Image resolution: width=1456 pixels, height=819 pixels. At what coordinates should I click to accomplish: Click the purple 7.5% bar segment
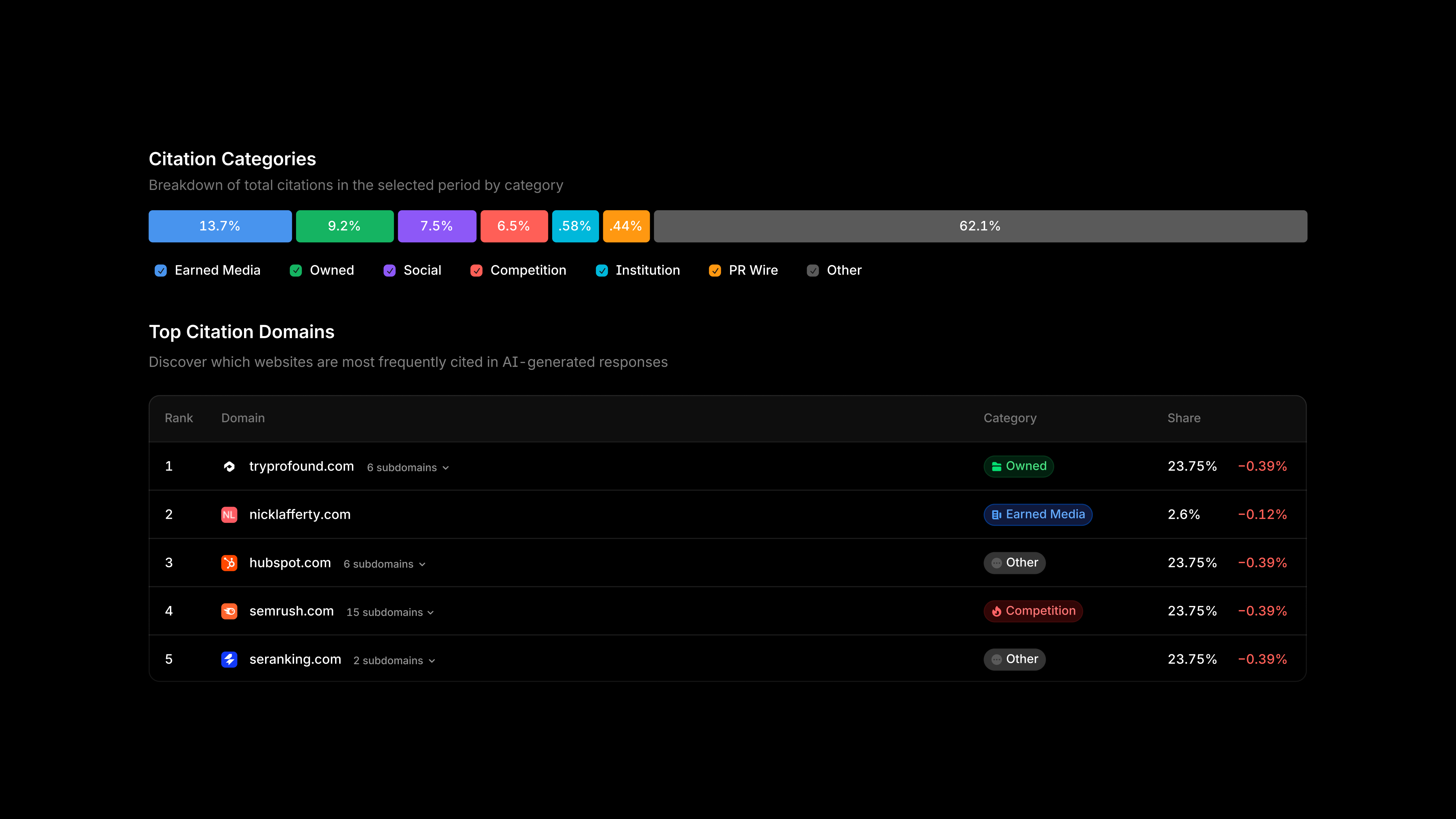(437, 226)
